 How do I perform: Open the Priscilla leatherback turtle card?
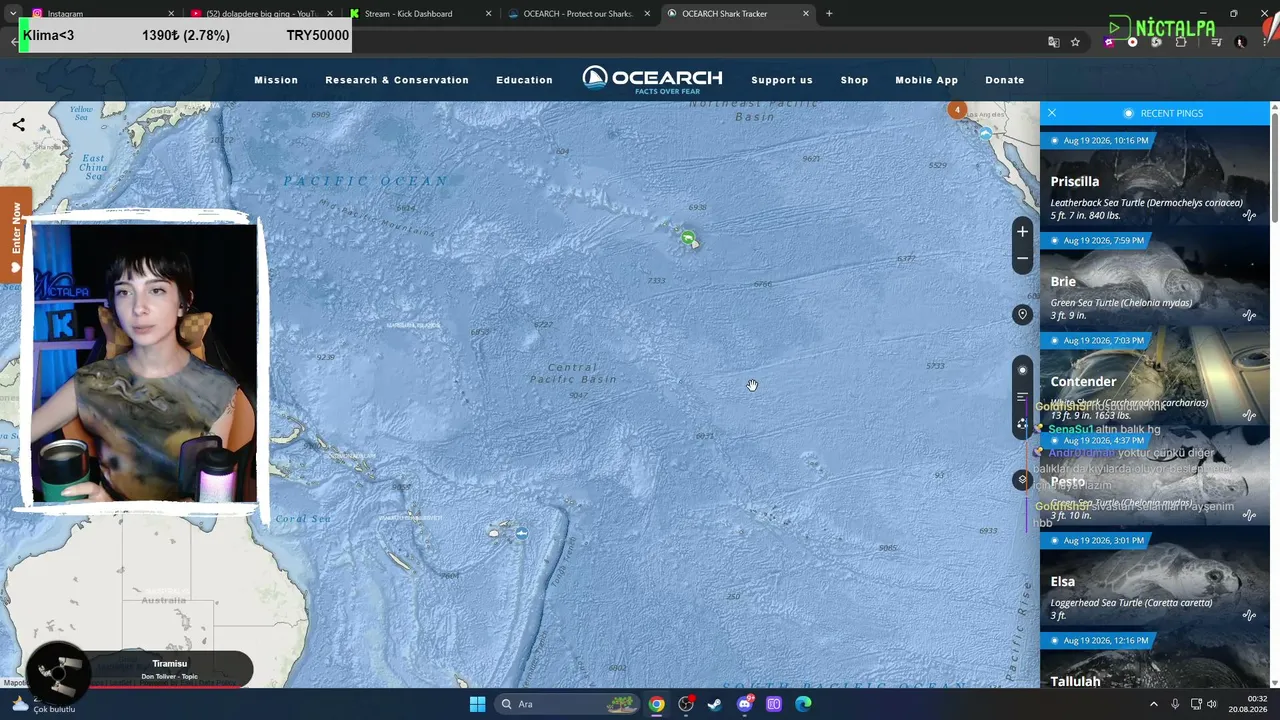[x=1154, y=176]
